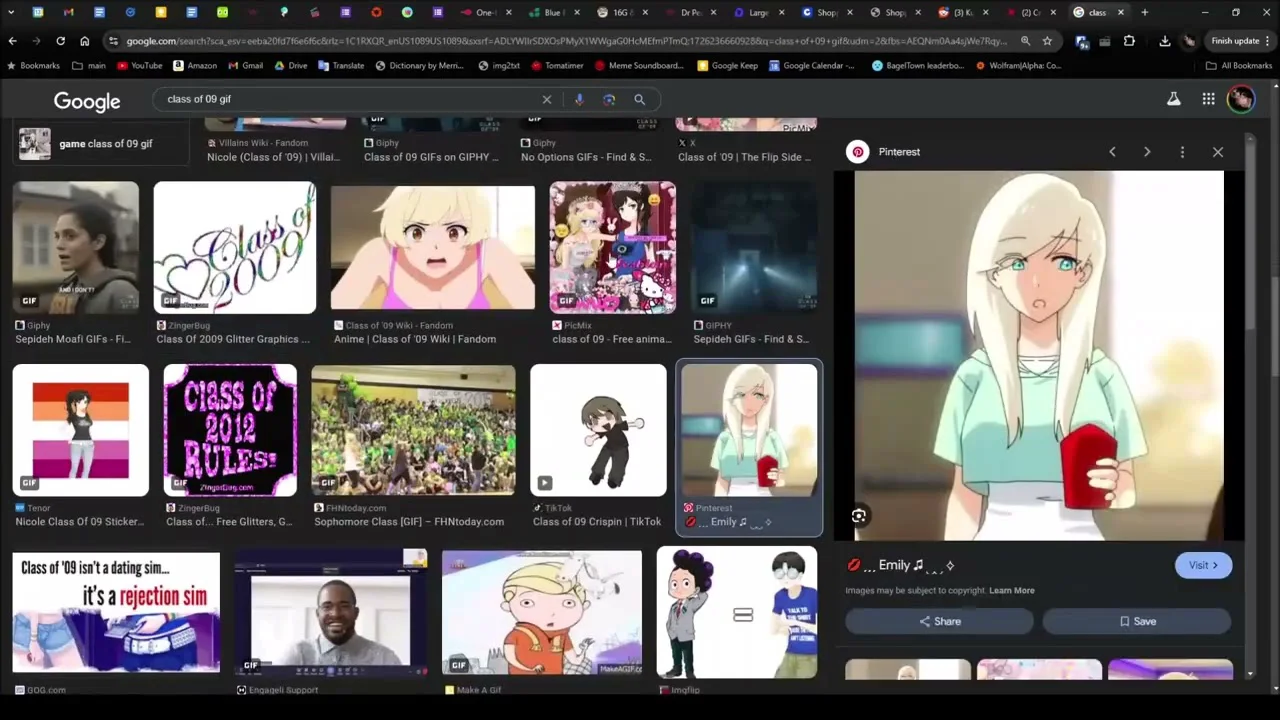Open the Chrome downloads icon
This screenshot has width=1280, height=720.
pos(1165,41)
